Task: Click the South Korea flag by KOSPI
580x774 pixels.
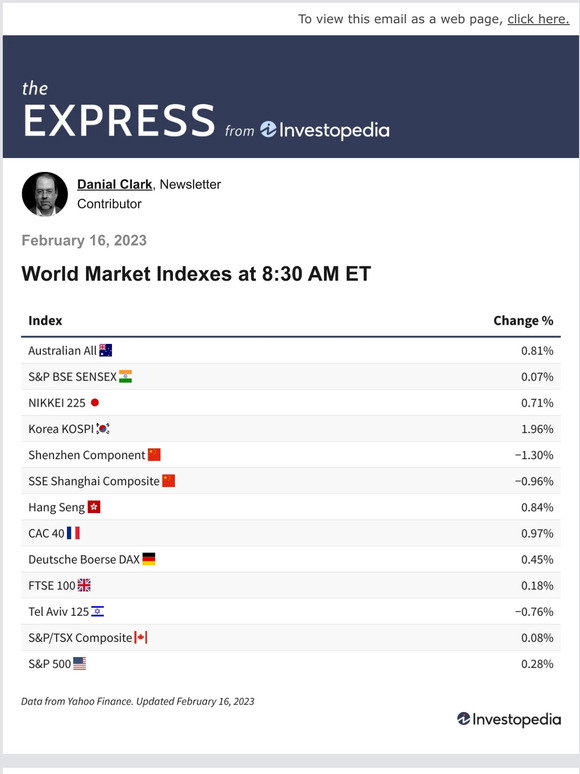Action: (103, 428)
